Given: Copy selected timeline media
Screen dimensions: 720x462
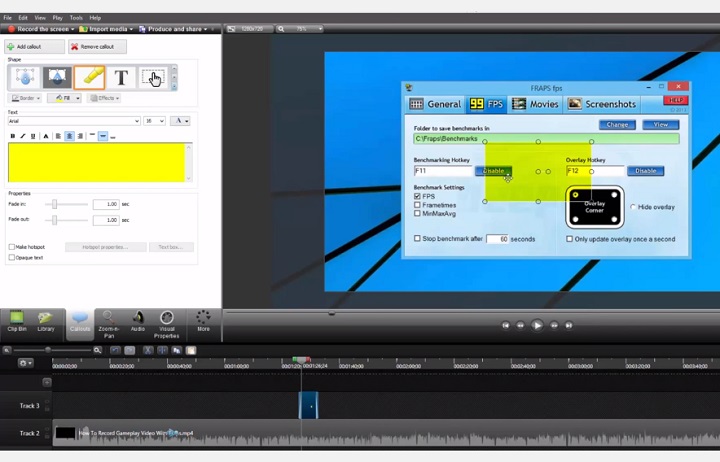Looking at the screenshot, I should click(177, 350).
